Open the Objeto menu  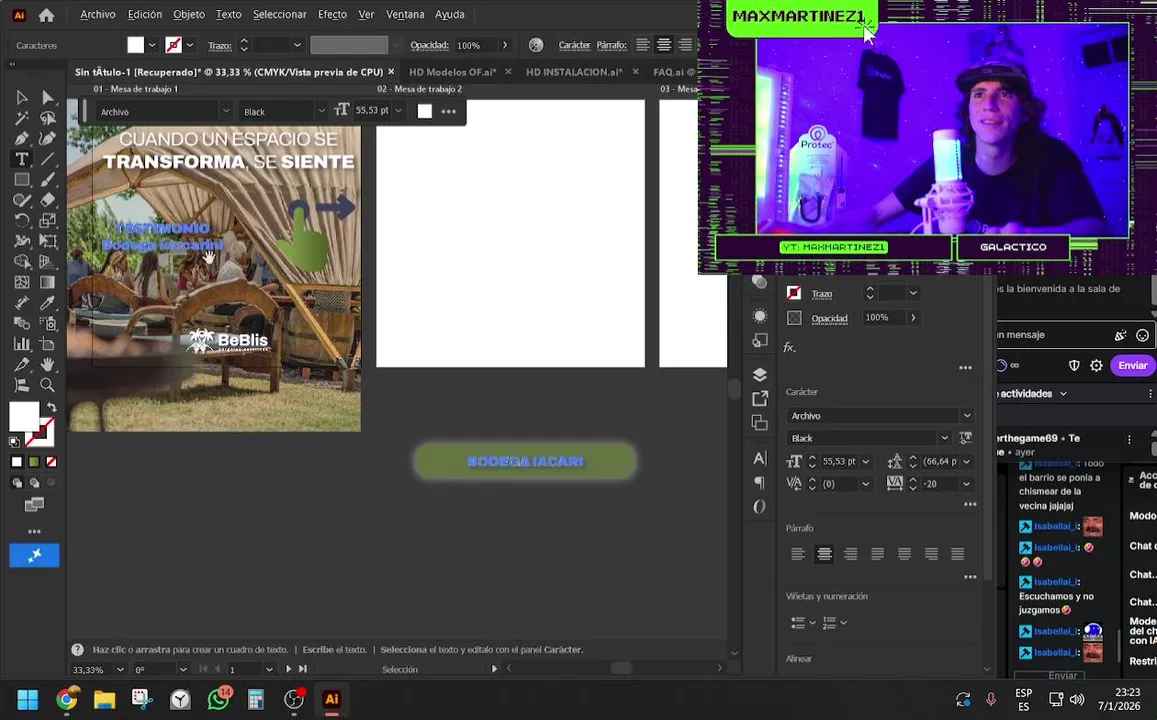click(189, 14)
